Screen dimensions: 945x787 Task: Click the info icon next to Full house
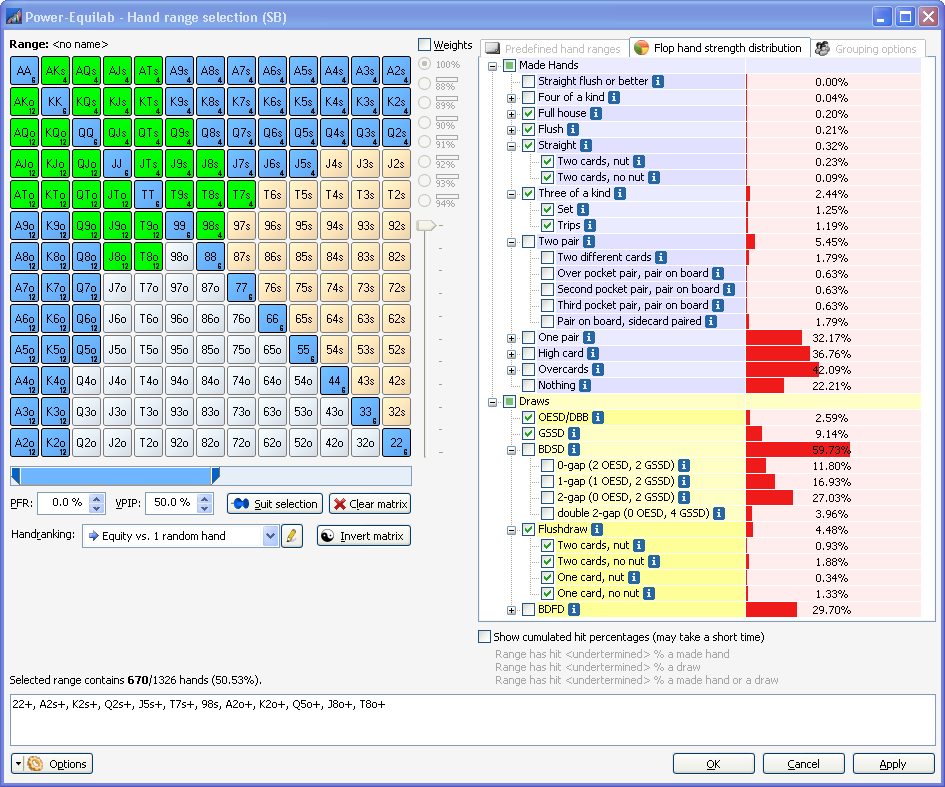click(x=595, y=113)
